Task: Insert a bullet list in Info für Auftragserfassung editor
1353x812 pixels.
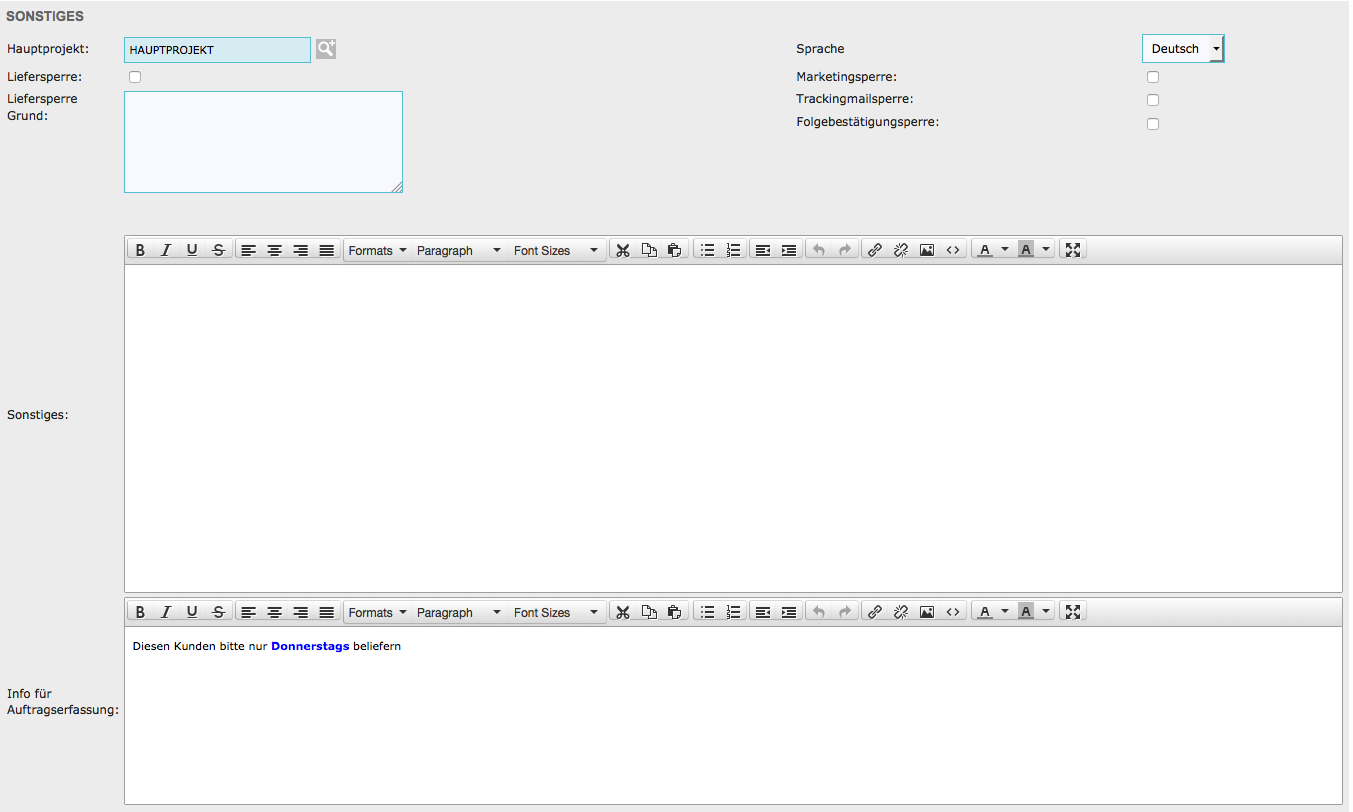Action: coord(707,612)
